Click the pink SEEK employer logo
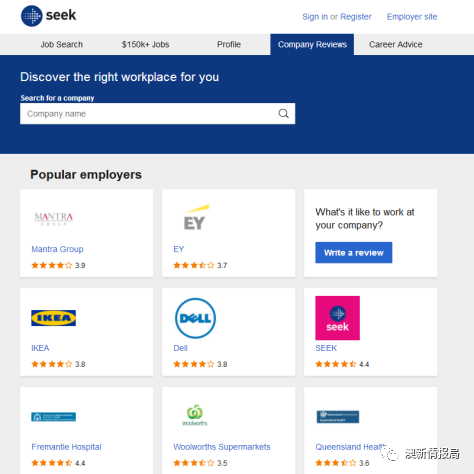 pyautogui.click(x=337, y=318)
